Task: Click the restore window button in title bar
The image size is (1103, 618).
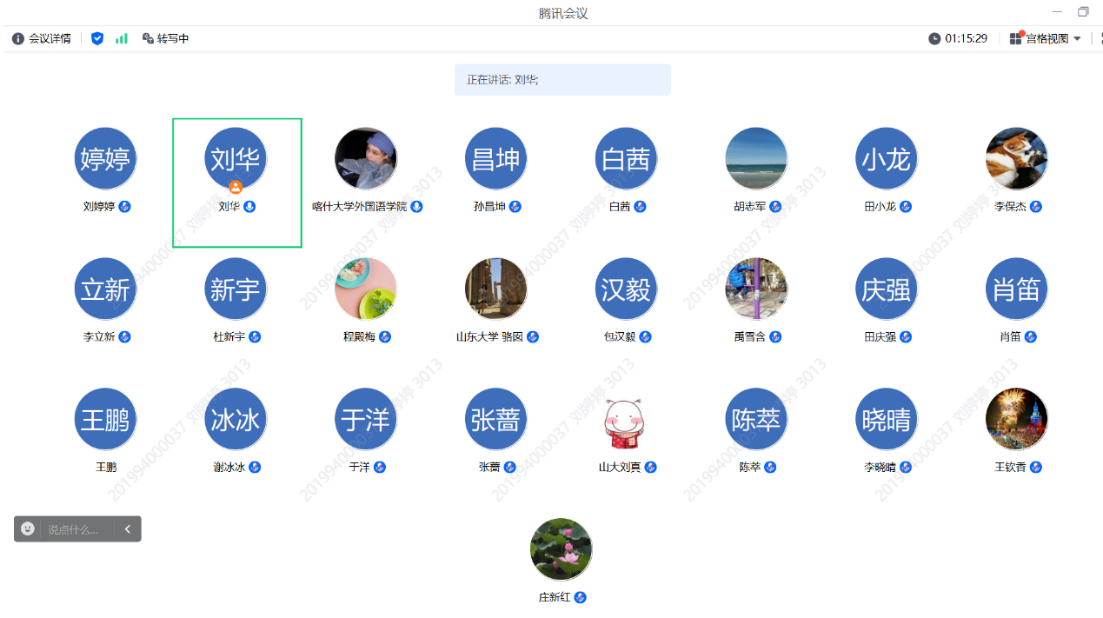Action: tap(1083, 12)
